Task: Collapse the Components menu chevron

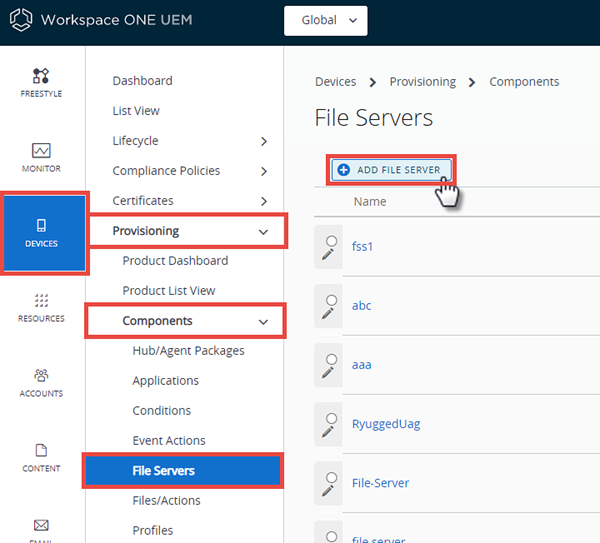Action: [263, 322]
